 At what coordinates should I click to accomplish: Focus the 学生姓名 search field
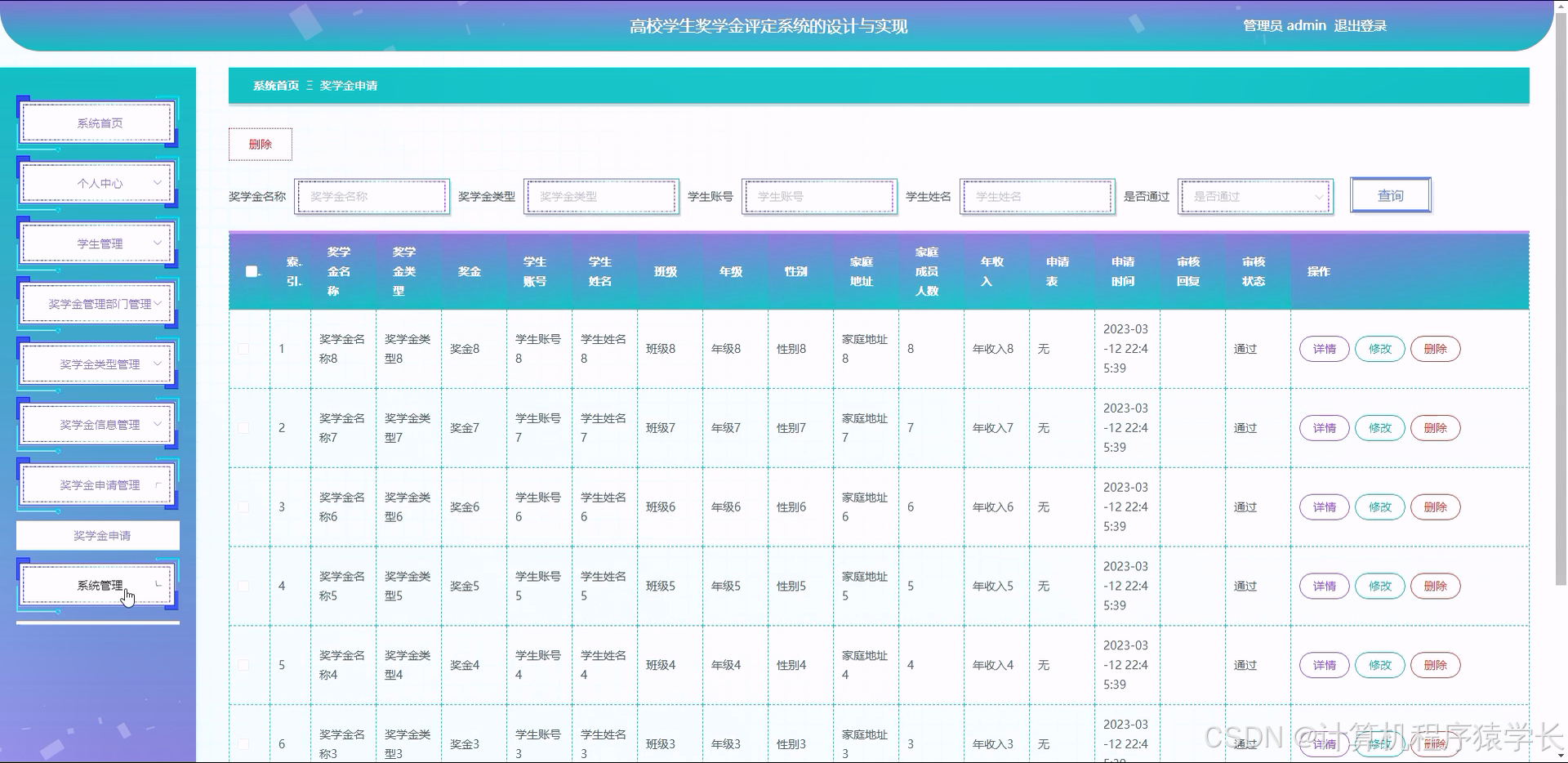[x=1038, y=197]
